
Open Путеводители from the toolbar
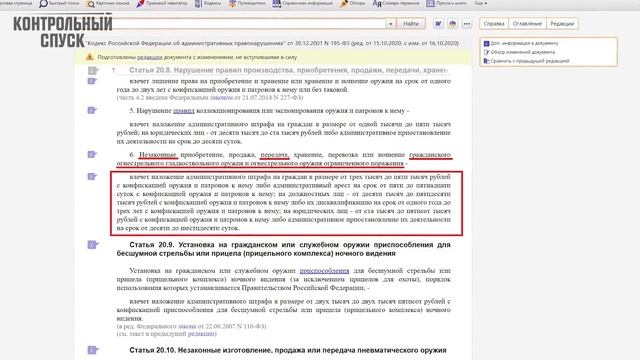point(247,3)
